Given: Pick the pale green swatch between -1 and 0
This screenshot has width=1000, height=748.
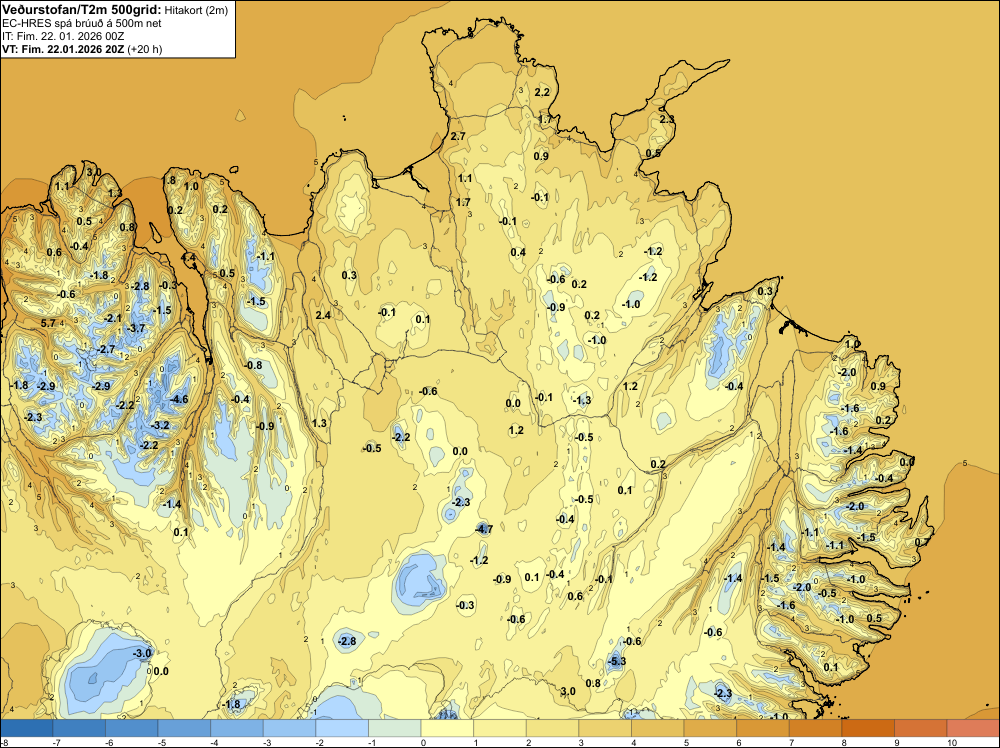Looking at the screenshot, I should pyautogui.click(x=394, y=728).
